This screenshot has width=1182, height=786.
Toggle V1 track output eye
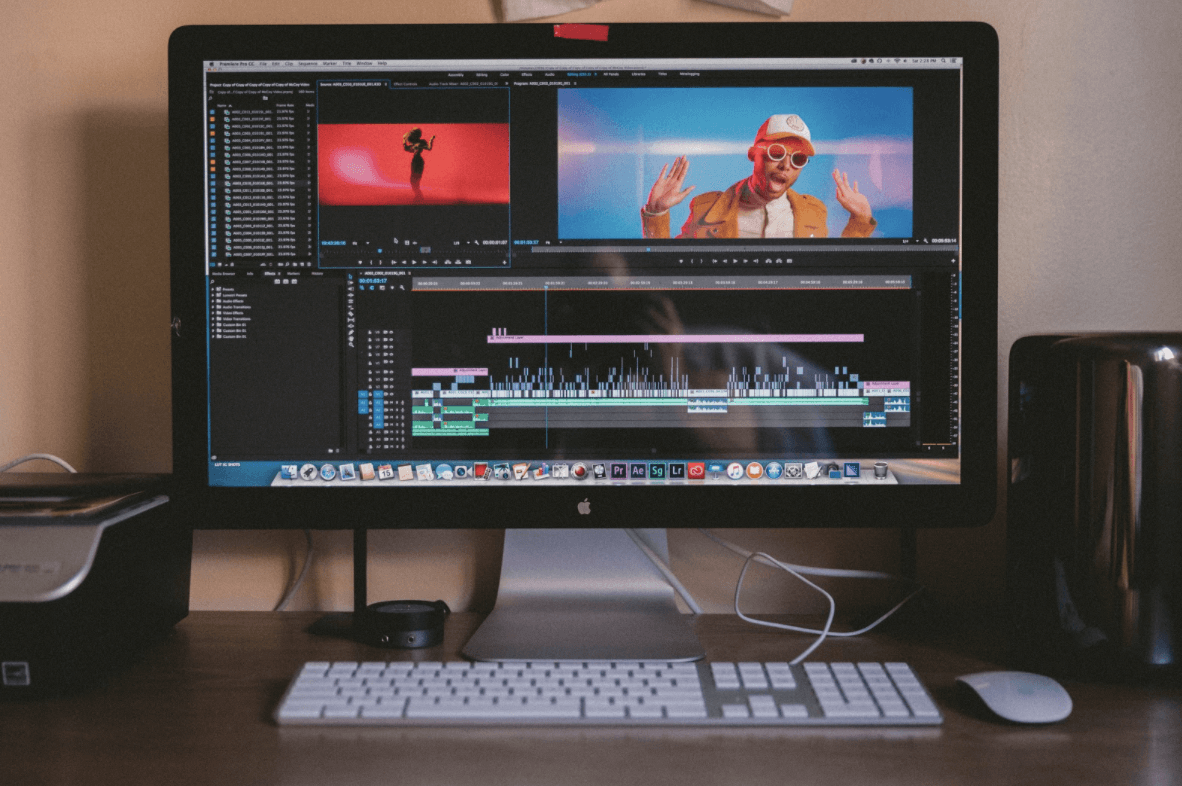point(391,394)
